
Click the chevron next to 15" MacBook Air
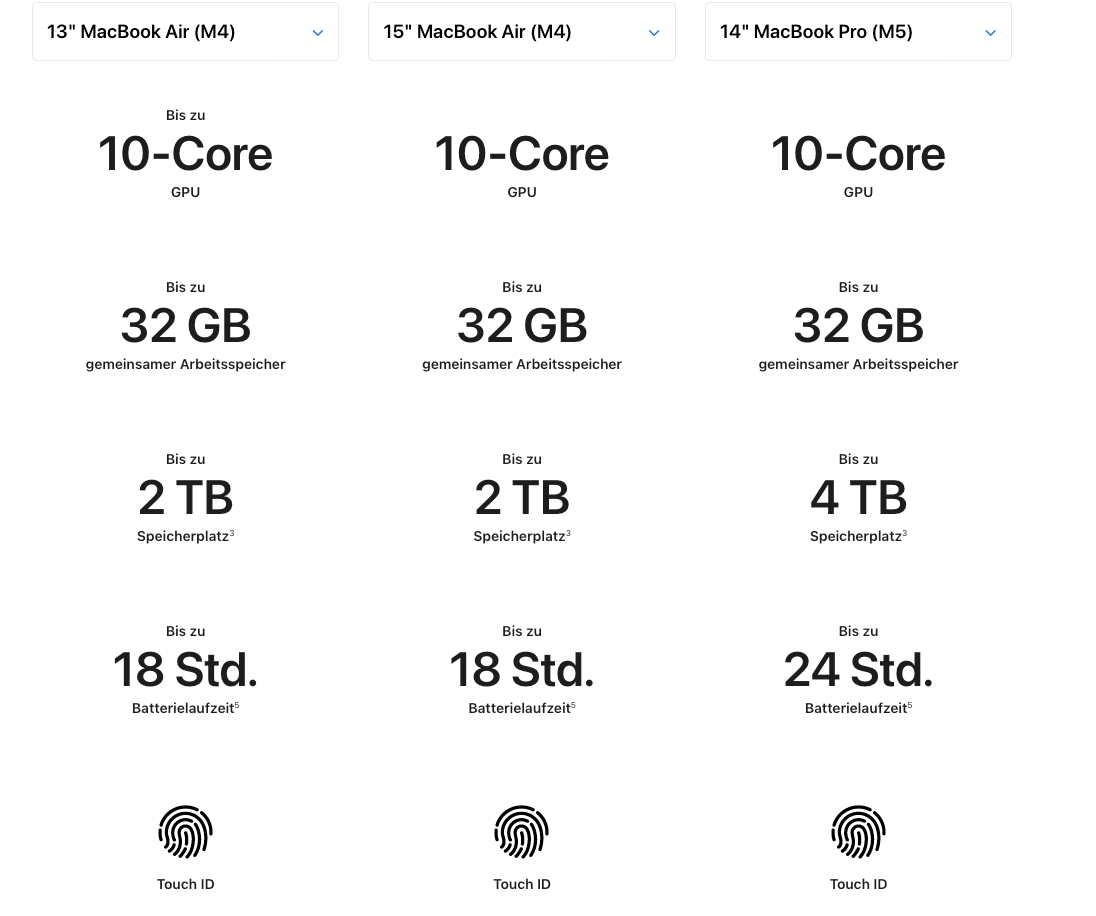coord(653,32)
